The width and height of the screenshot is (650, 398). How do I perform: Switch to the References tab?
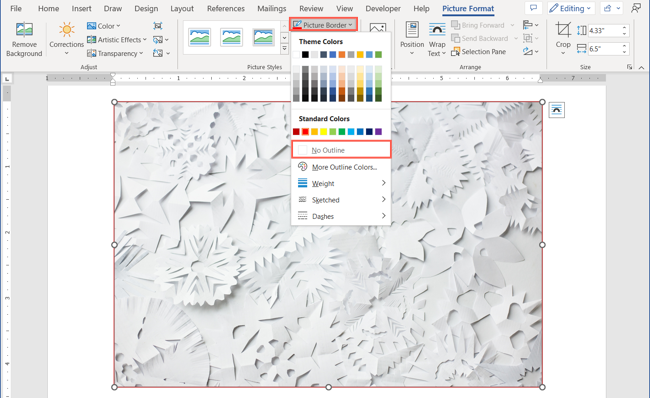click(x=226, y=8)
